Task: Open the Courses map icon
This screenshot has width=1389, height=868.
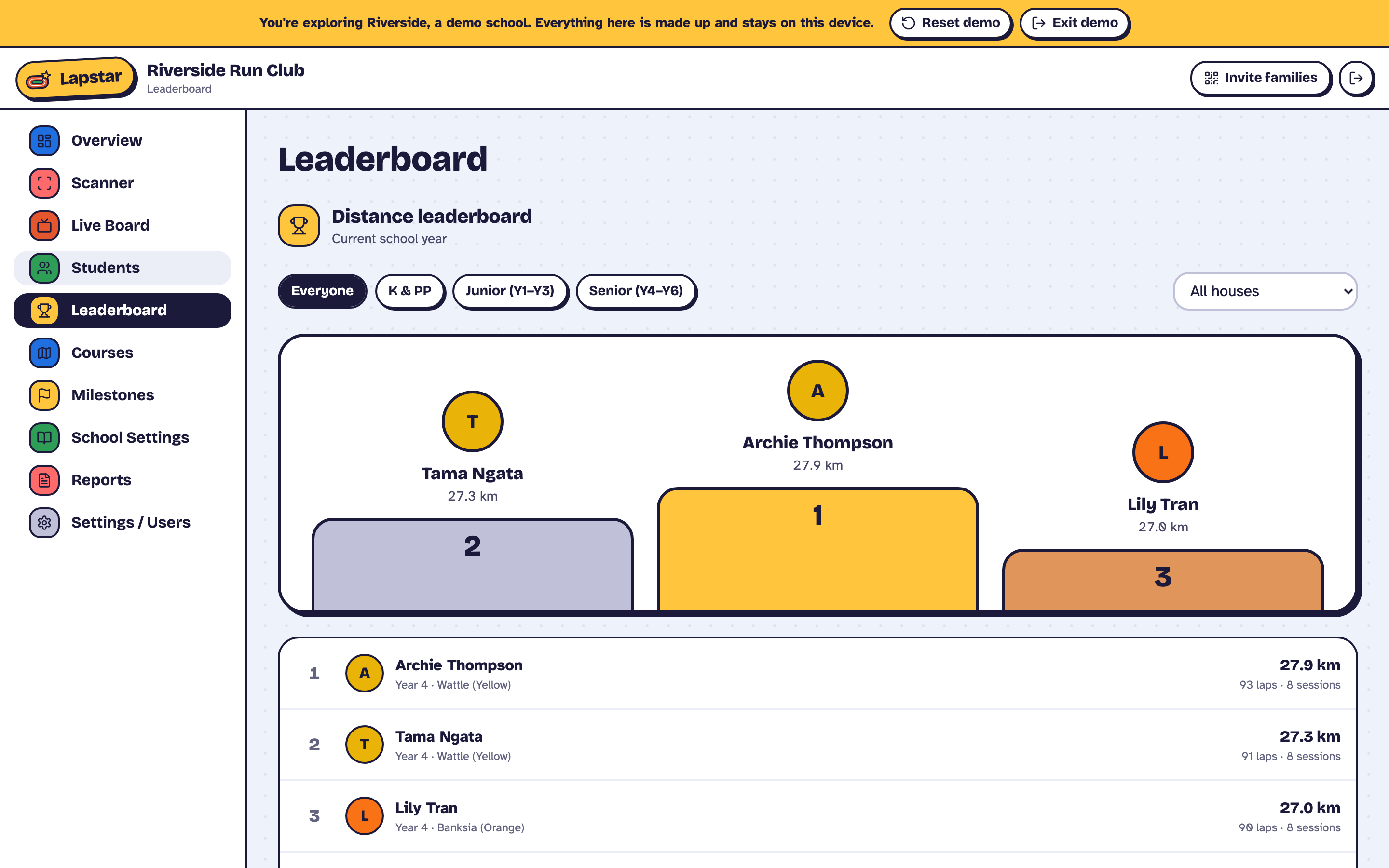Action: tap(44, 353)
